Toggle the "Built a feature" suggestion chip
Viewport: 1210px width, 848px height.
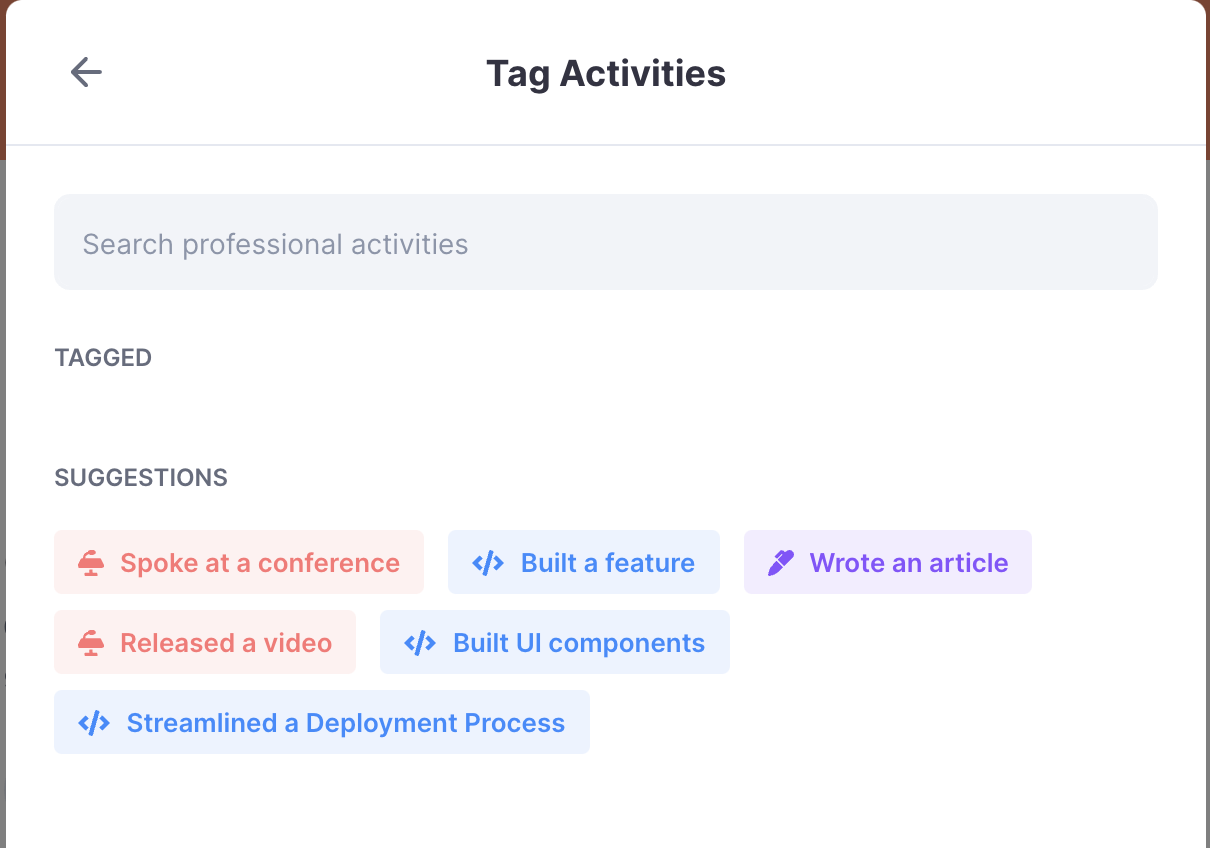(x=583, y=562)
